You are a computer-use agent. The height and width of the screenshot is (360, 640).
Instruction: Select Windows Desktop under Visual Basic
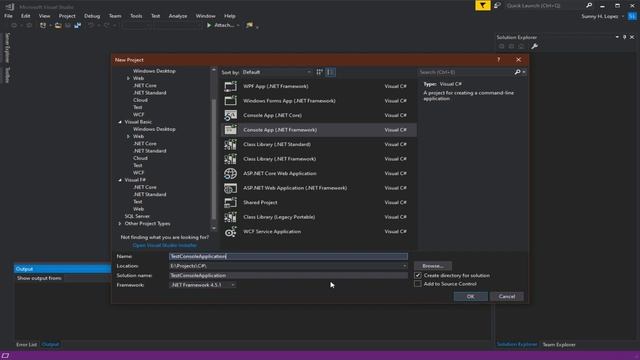(154, 129)
